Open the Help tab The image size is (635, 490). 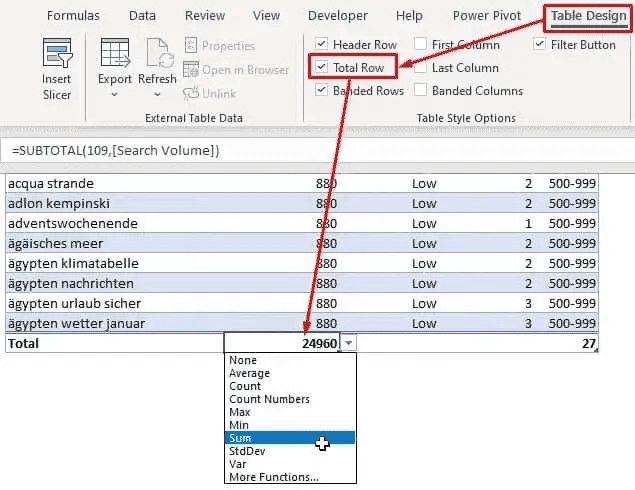tap(409, 16)
